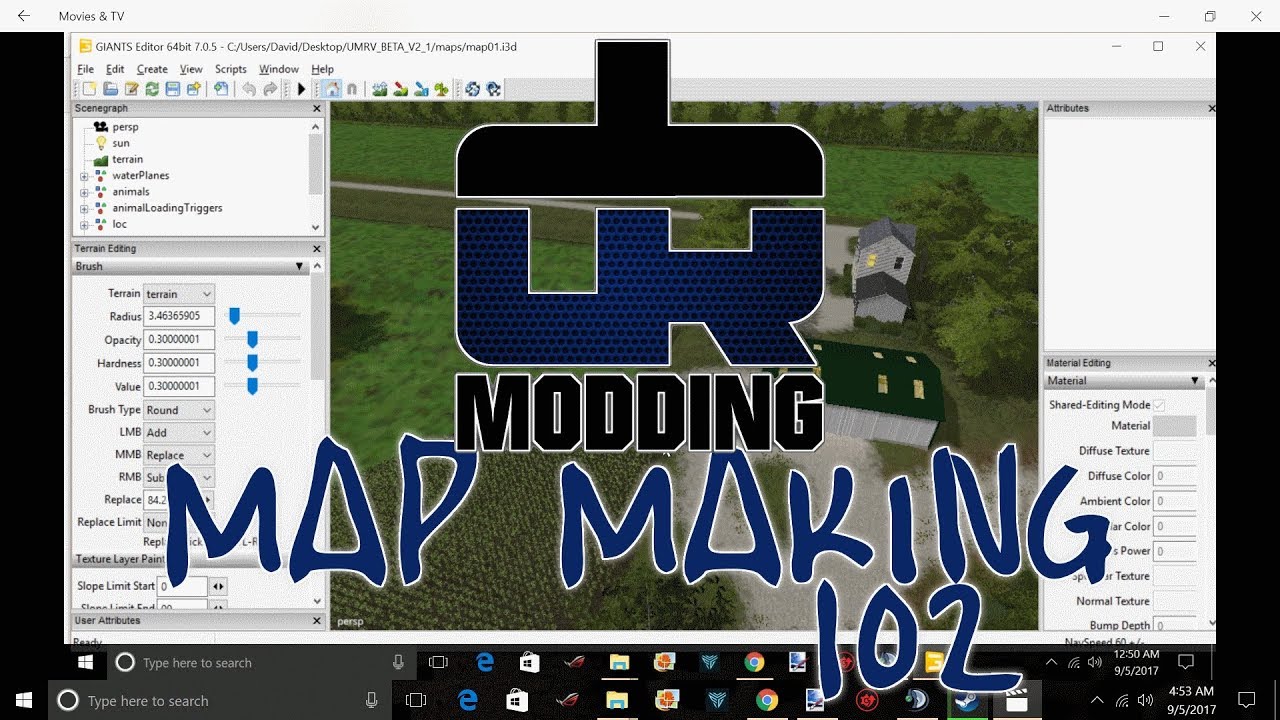Open the Start button in the bottom taskbar
This screenshot has height=720, width=1280.
(24, 700)
